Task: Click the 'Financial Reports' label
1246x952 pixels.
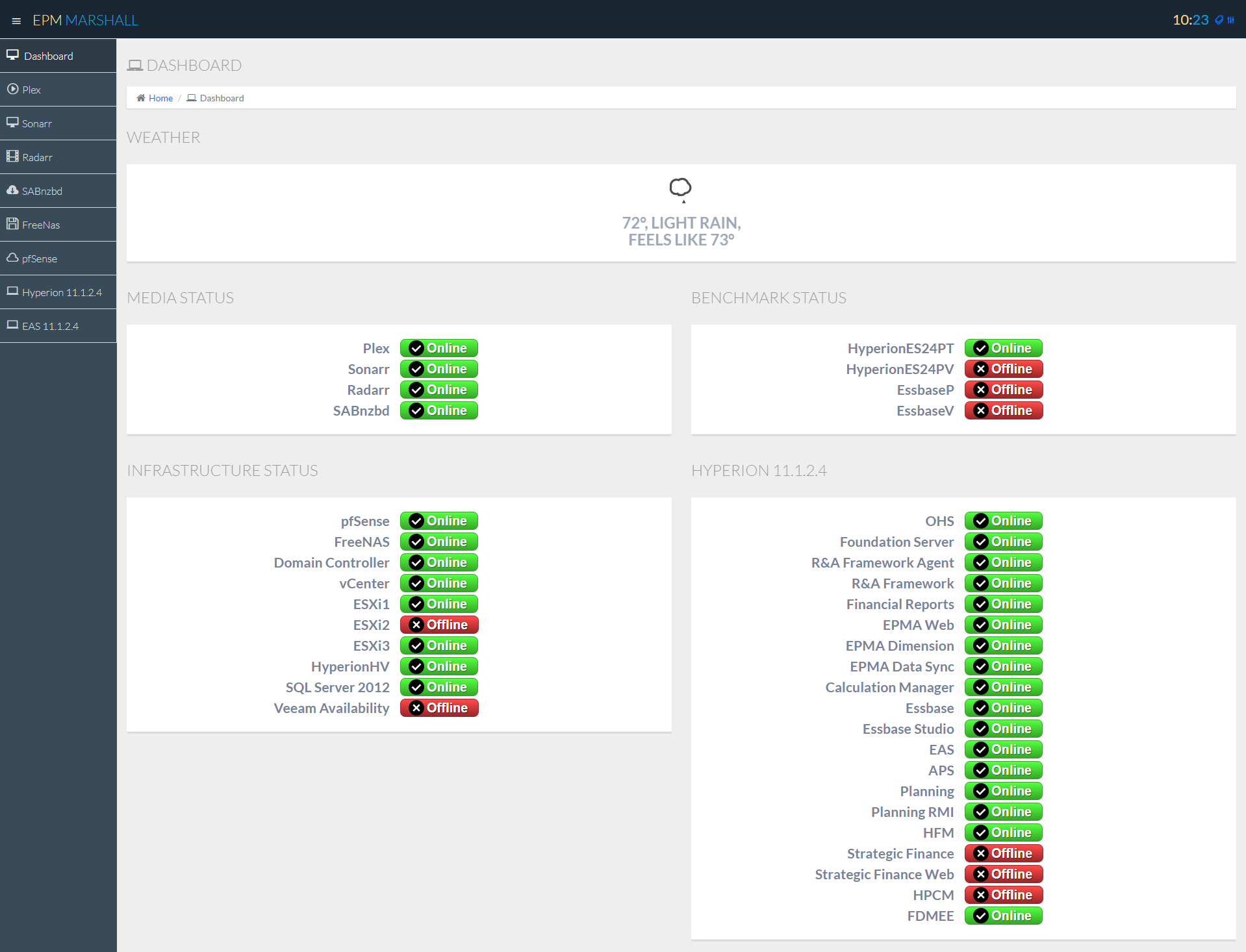Action: 900,604
